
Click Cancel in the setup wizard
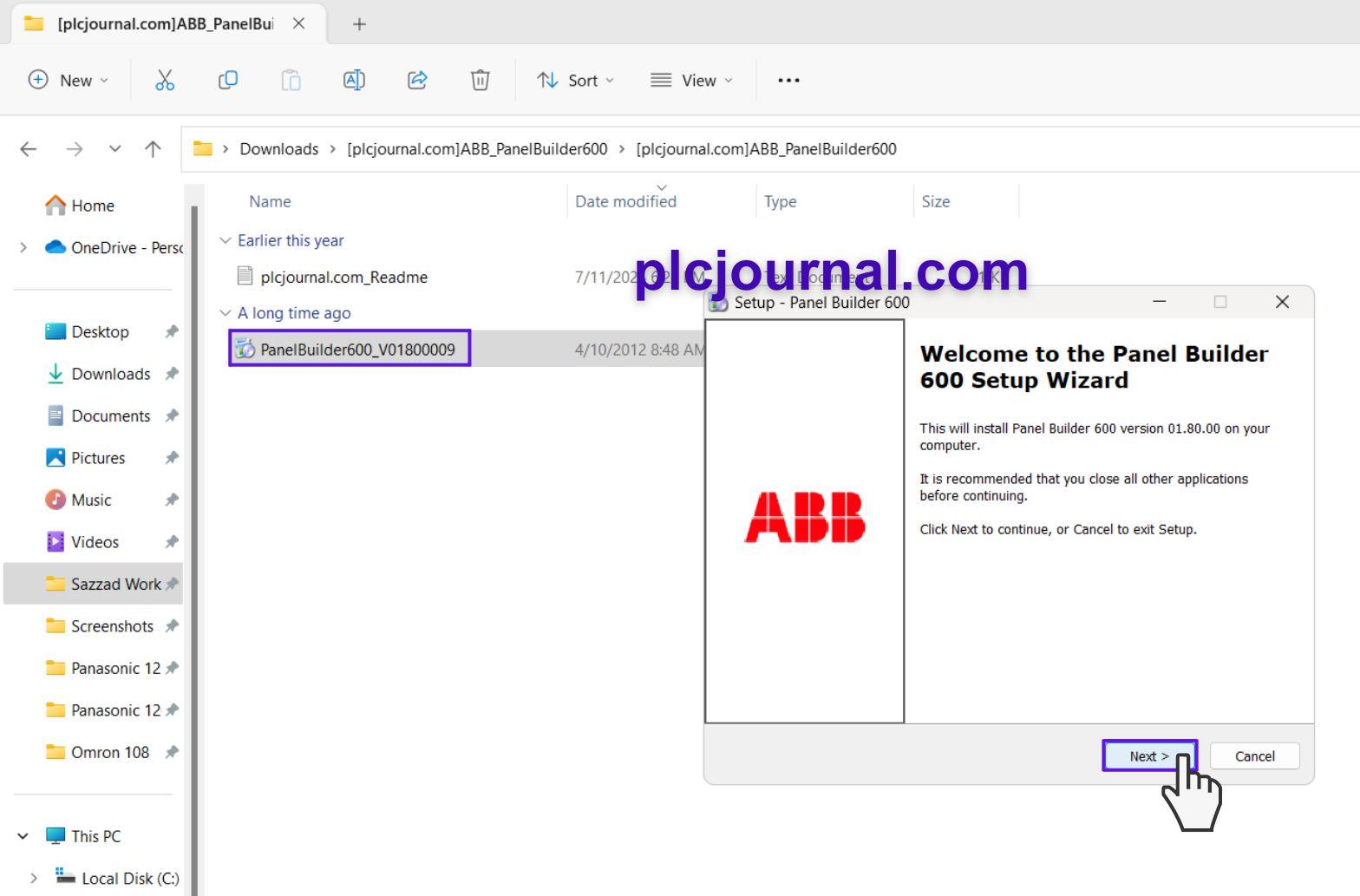tap(1254, 755)
